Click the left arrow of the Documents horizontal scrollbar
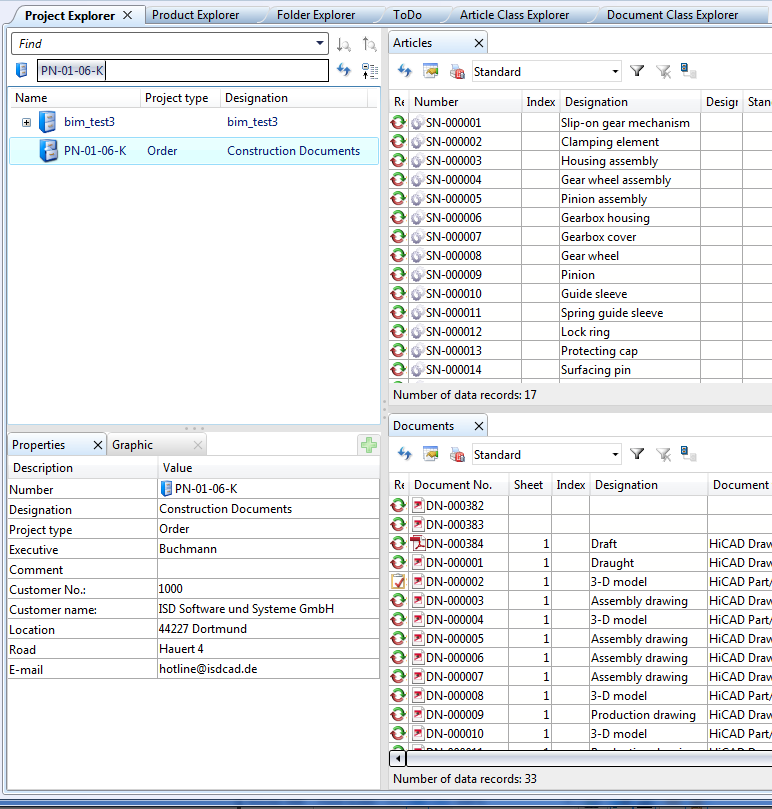This screenshot has height=809, width=772. (398, 758)
